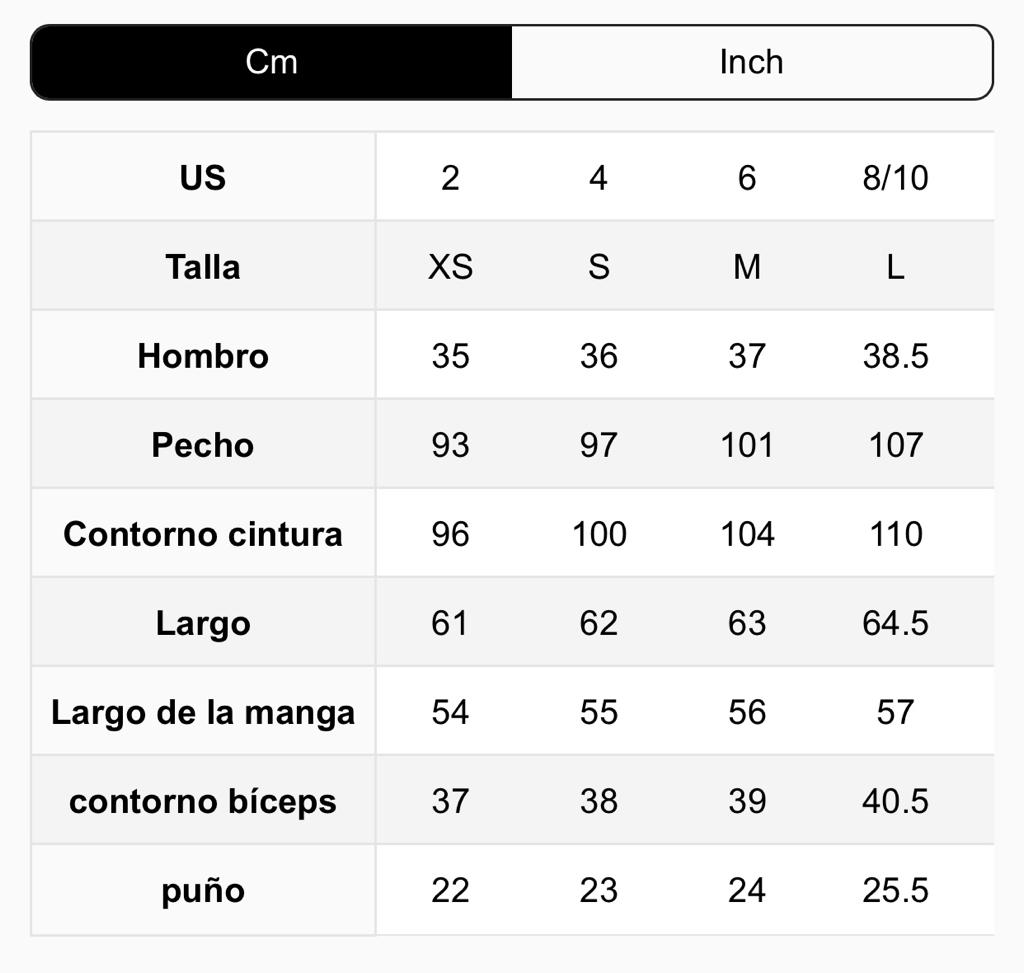Select the Cm unit toggle

(271, 62)
